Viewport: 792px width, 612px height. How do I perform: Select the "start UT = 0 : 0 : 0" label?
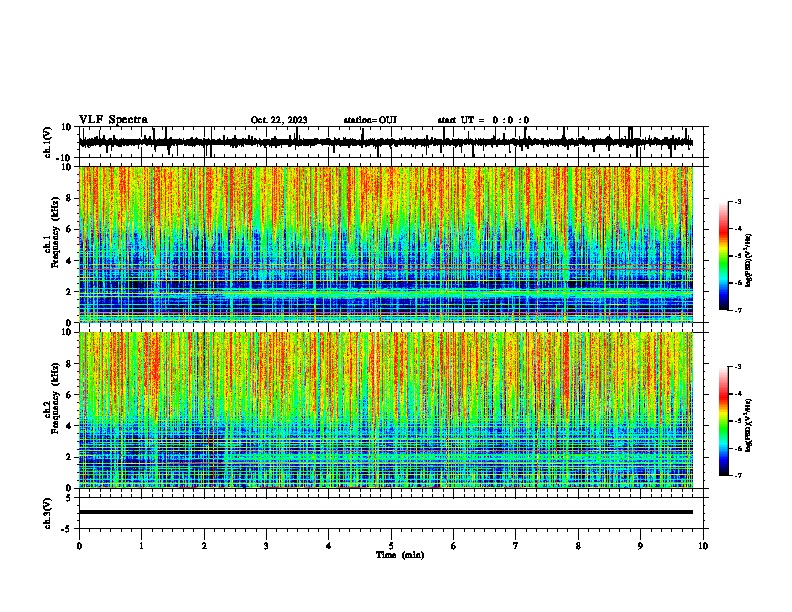click(x=483, y=120)
